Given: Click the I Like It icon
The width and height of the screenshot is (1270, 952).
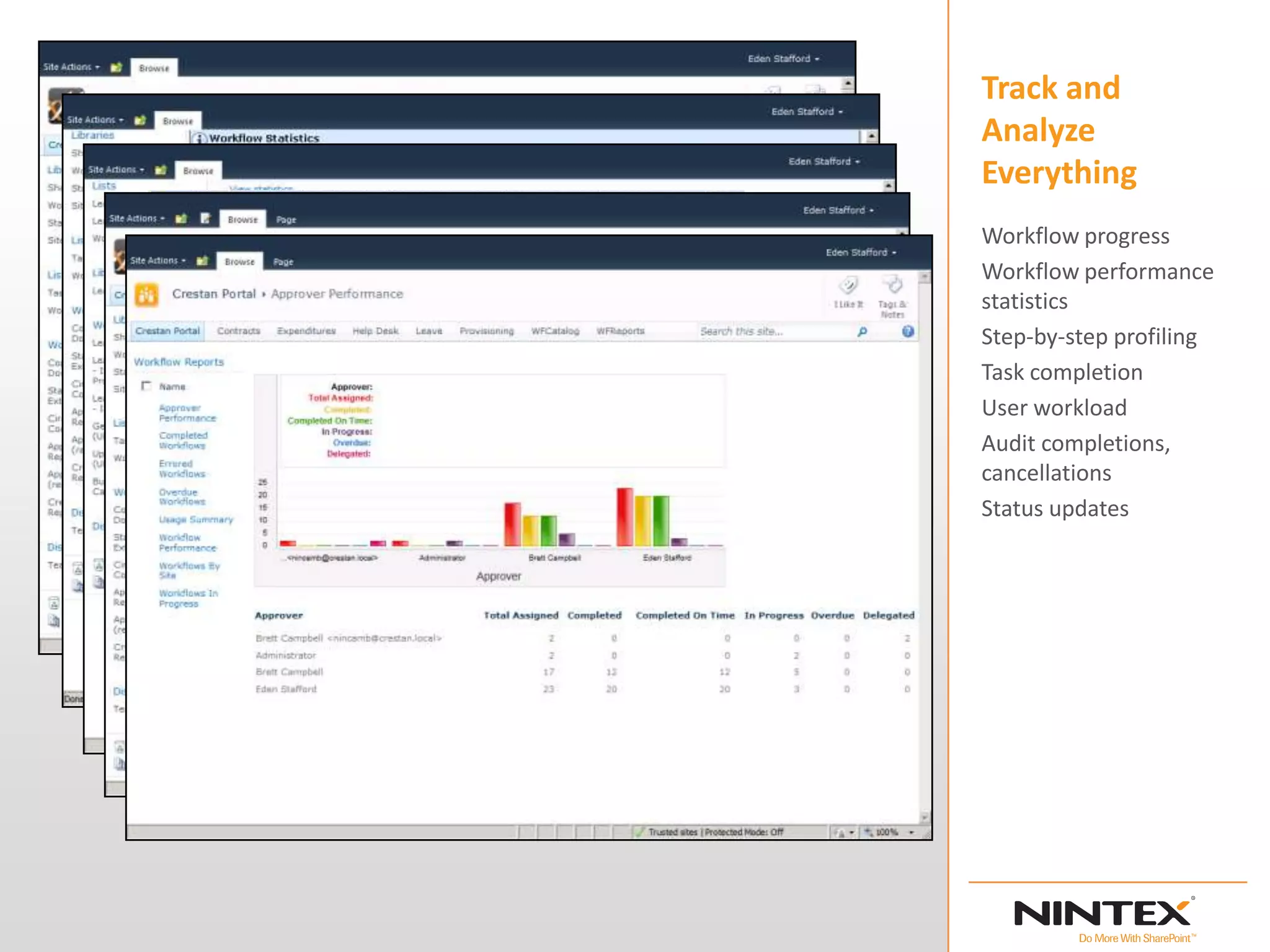Looking at the screenshot, I should pyautogui.click(x=848, y=287).
